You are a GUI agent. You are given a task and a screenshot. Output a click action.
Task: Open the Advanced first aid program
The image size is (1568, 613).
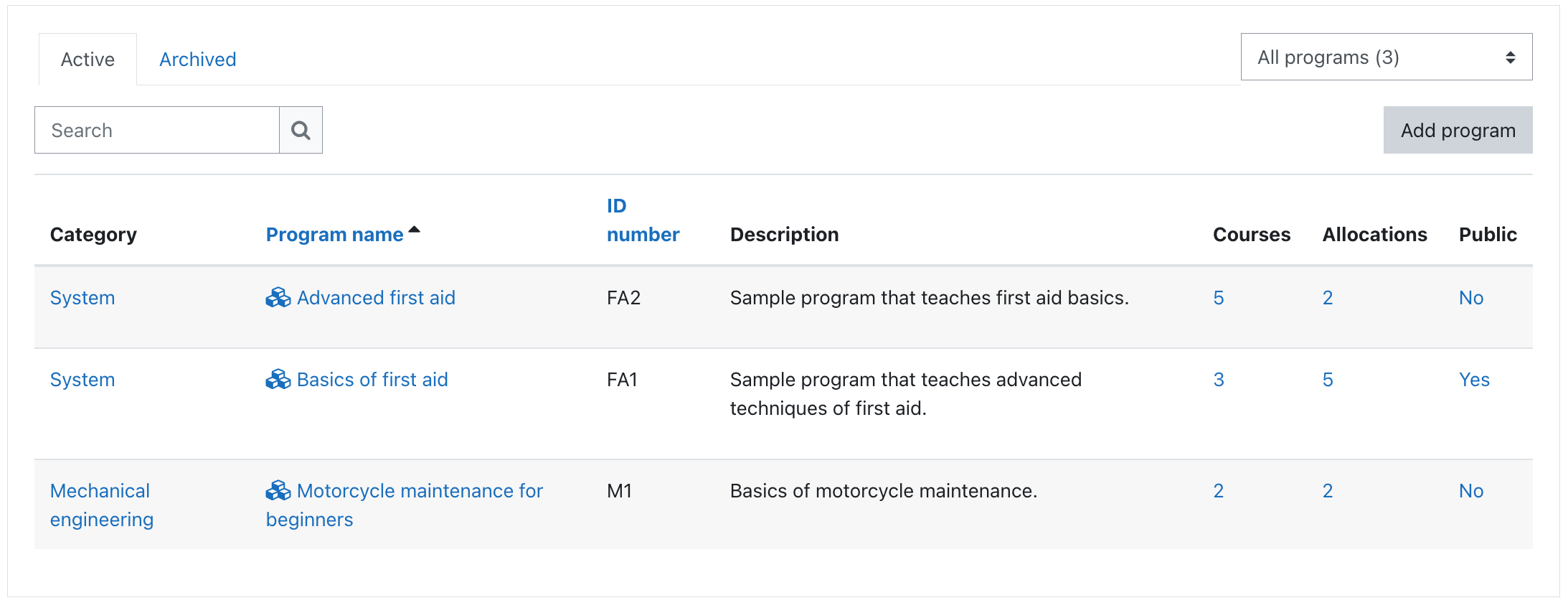[376, 298]
